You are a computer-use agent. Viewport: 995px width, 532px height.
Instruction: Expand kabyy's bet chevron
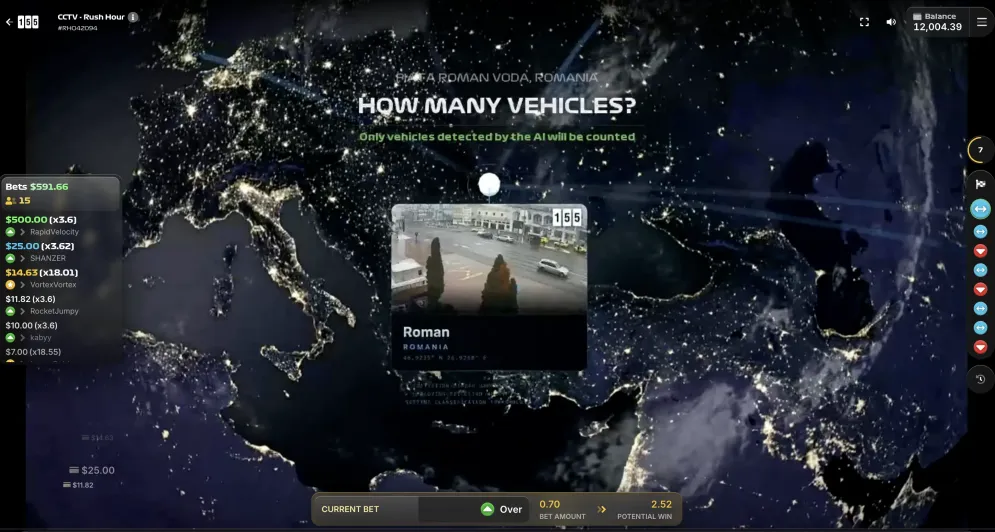pos(23,338)
